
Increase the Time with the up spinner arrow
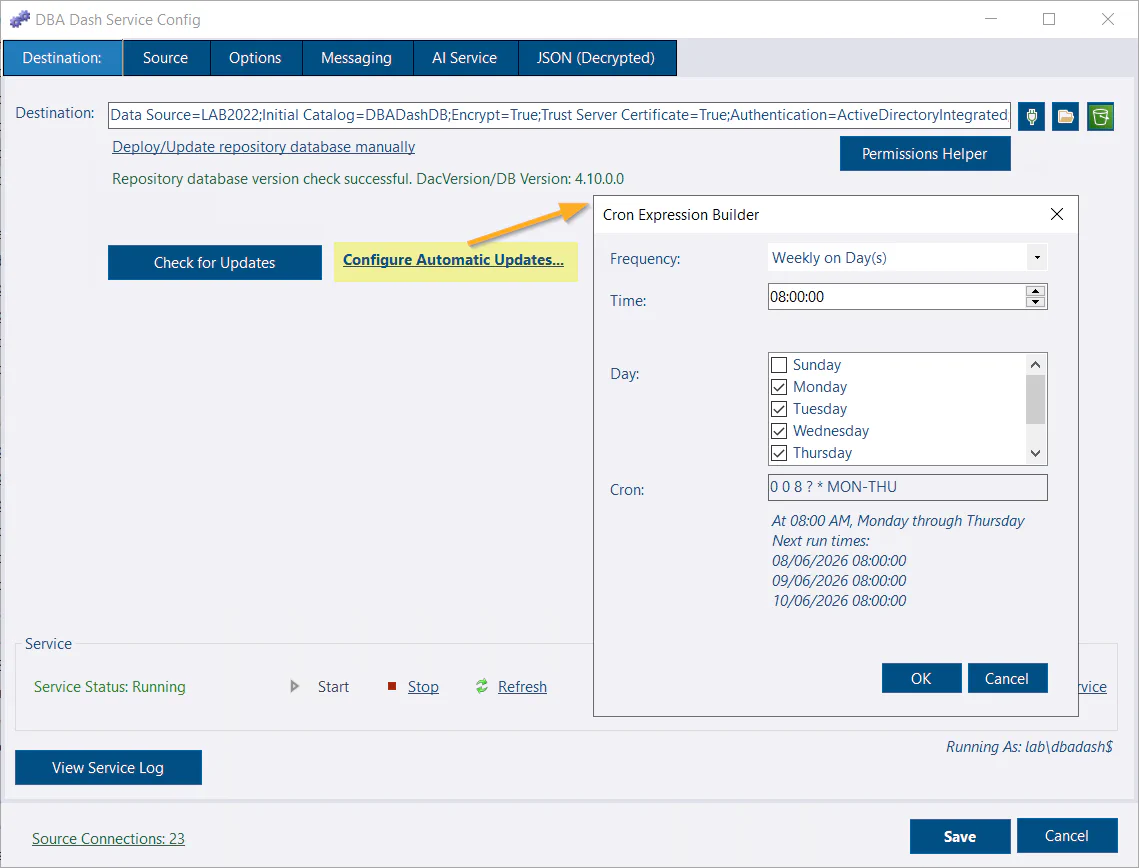pos(1035,291)
